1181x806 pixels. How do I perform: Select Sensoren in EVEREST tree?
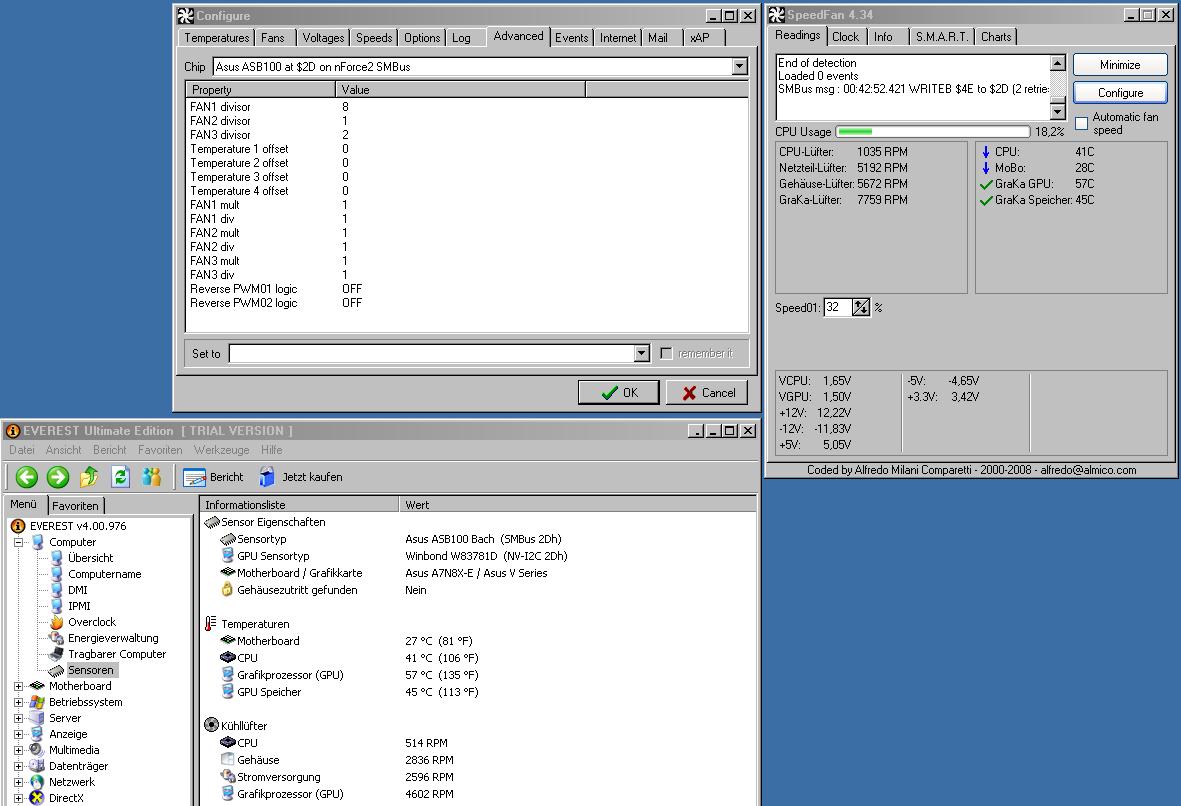click(x=90, y=670)
